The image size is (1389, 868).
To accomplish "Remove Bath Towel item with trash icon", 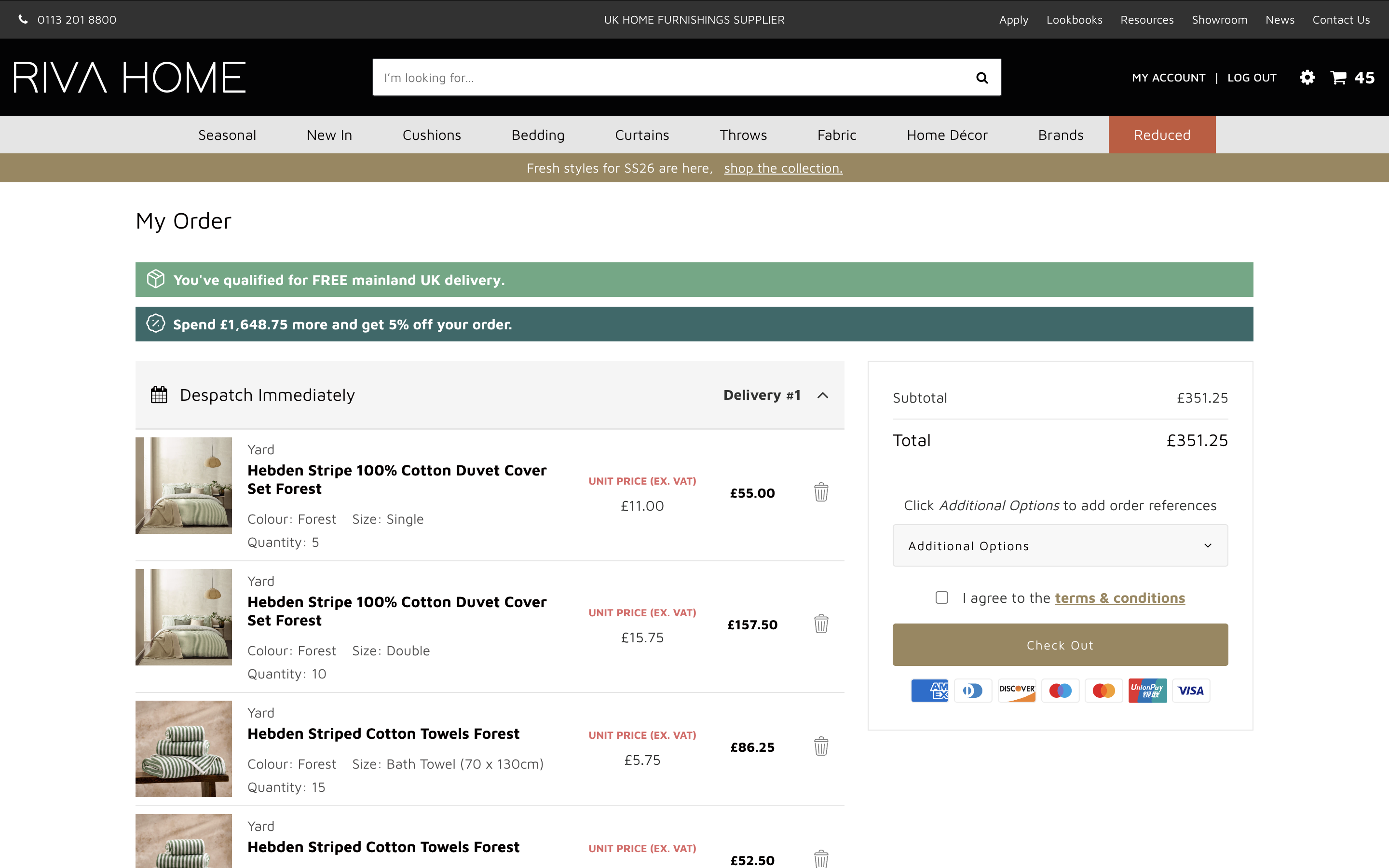I will click(x=821, y=746).
